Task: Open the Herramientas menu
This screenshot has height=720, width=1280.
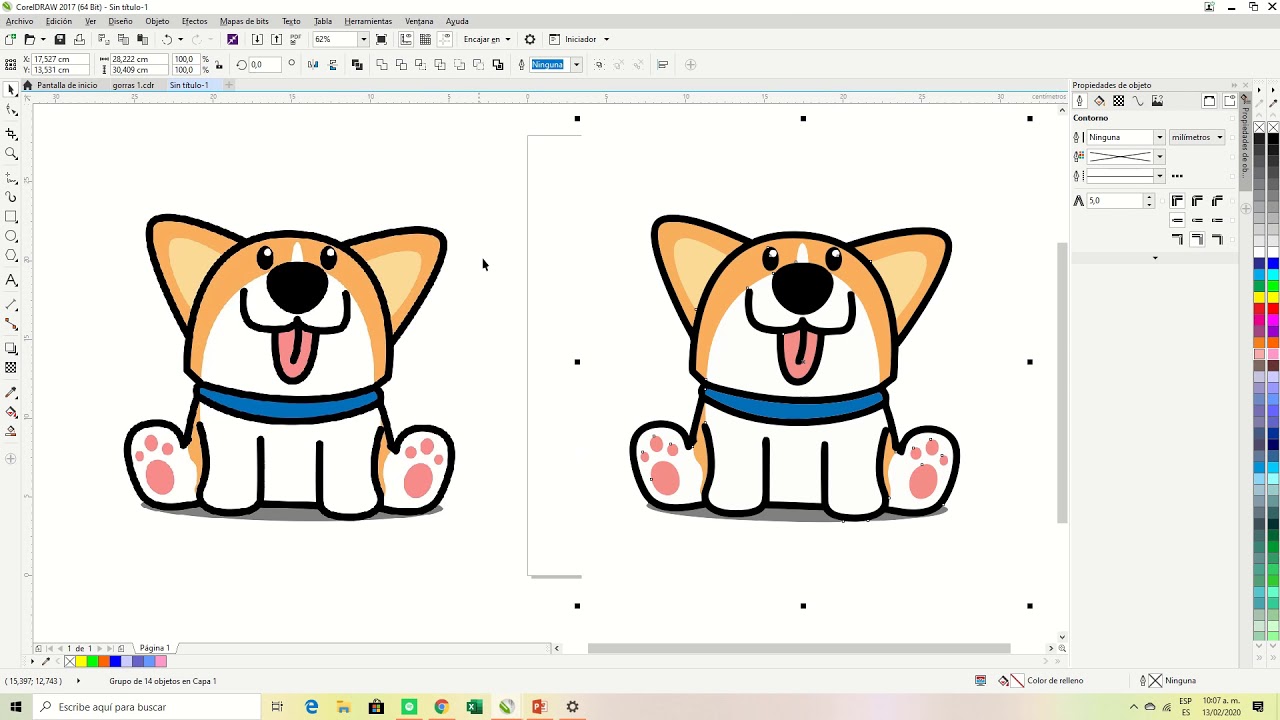Action: coord(368,21)
